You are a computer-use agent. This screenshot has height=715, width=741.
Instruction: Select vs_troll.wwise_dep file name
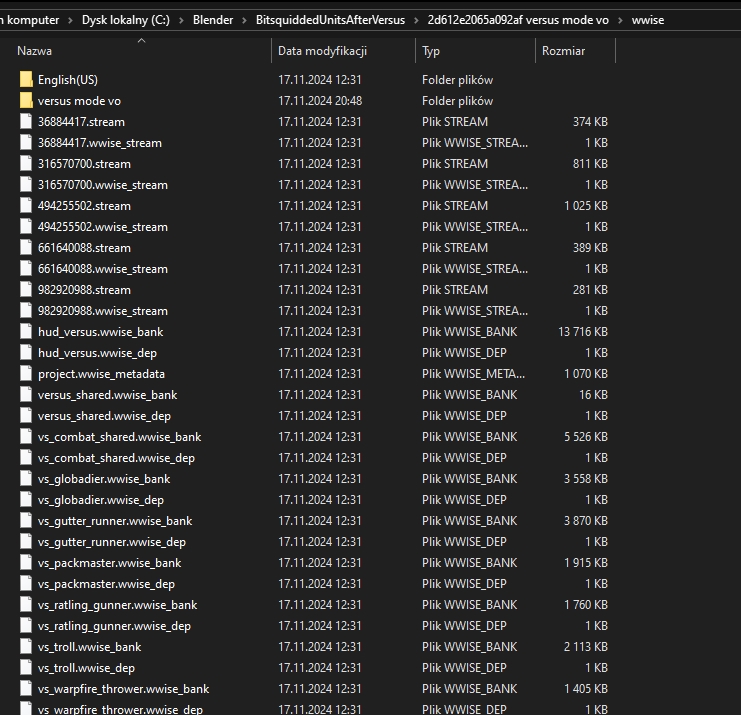(x=86, y=668)
